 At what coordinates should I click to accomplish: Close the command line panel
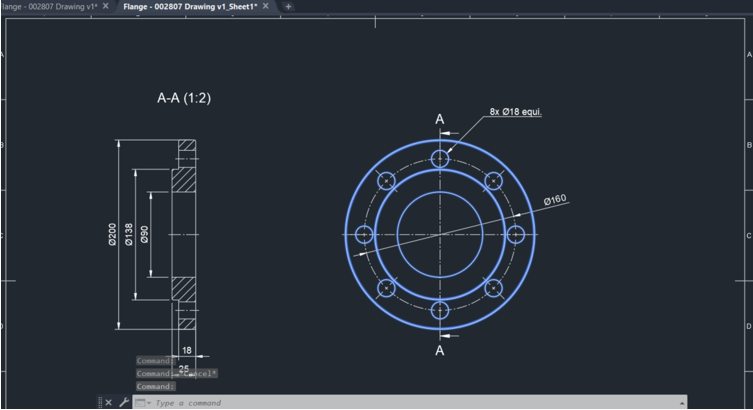[109, 402]
